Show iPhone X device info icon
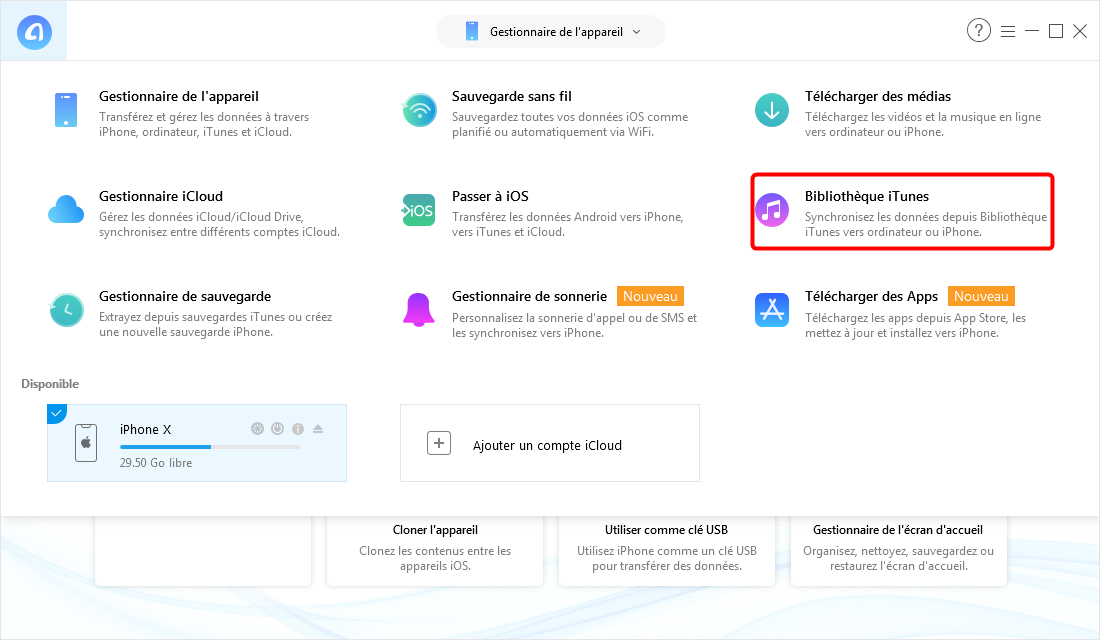The width and height of the screenshot is (1100, 640). click(x=297, y=429)
